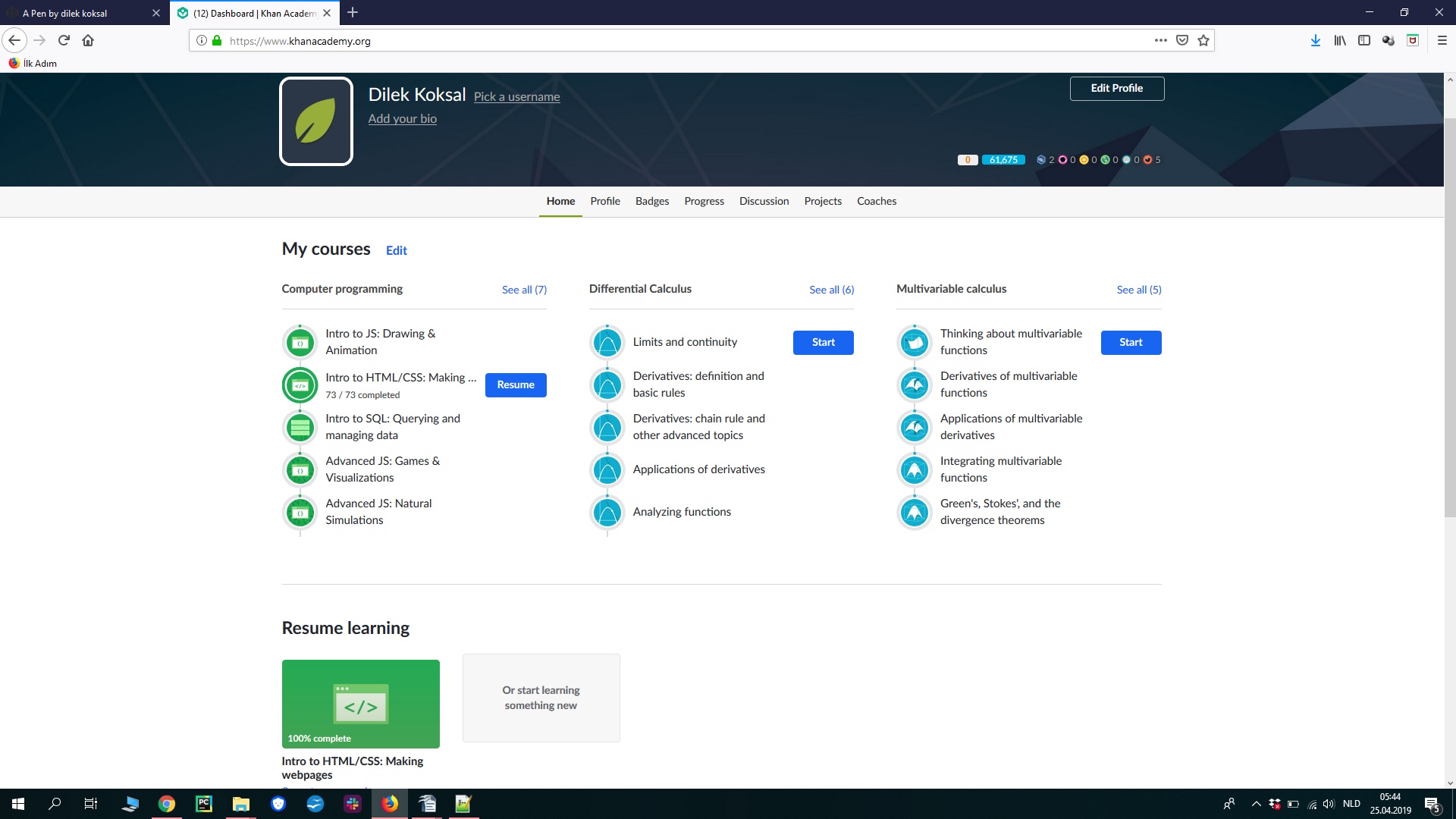Open a new browser tab
This screenshot has height=819, width=1456.
(353, 13)
